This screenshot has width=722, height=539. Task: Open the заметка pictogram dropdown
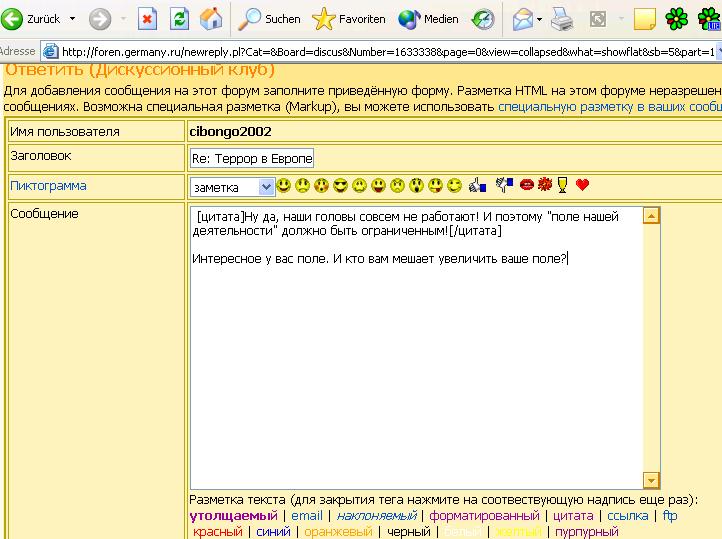coord(233,187)
